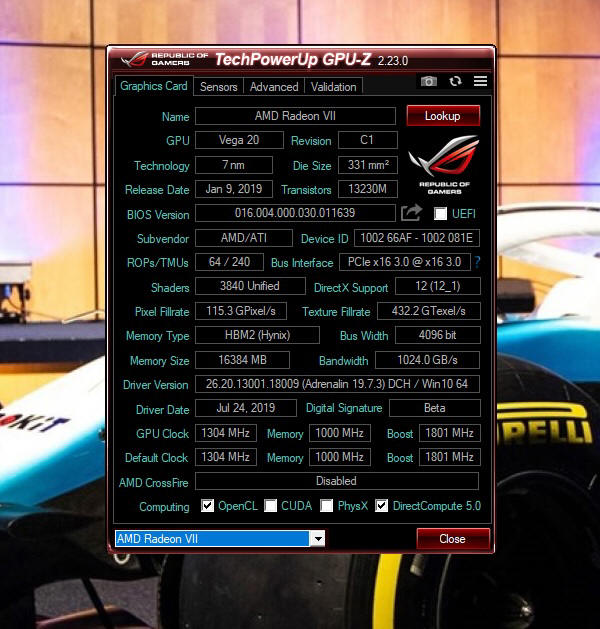Open the Advanced tab
The height and width of the screenshot is (629, 600).
click(x=274, y=87)
